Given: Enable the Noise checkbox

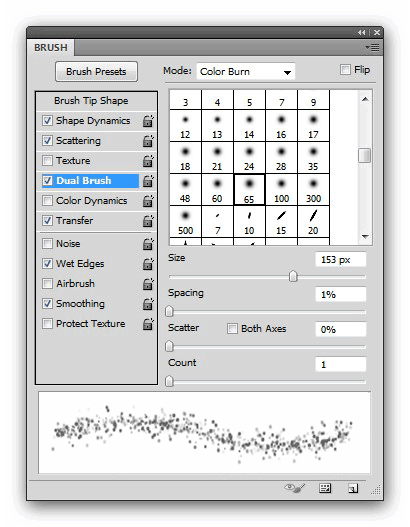Looking at the screenshot, I should pyautogui.click(x=47, y=243).
